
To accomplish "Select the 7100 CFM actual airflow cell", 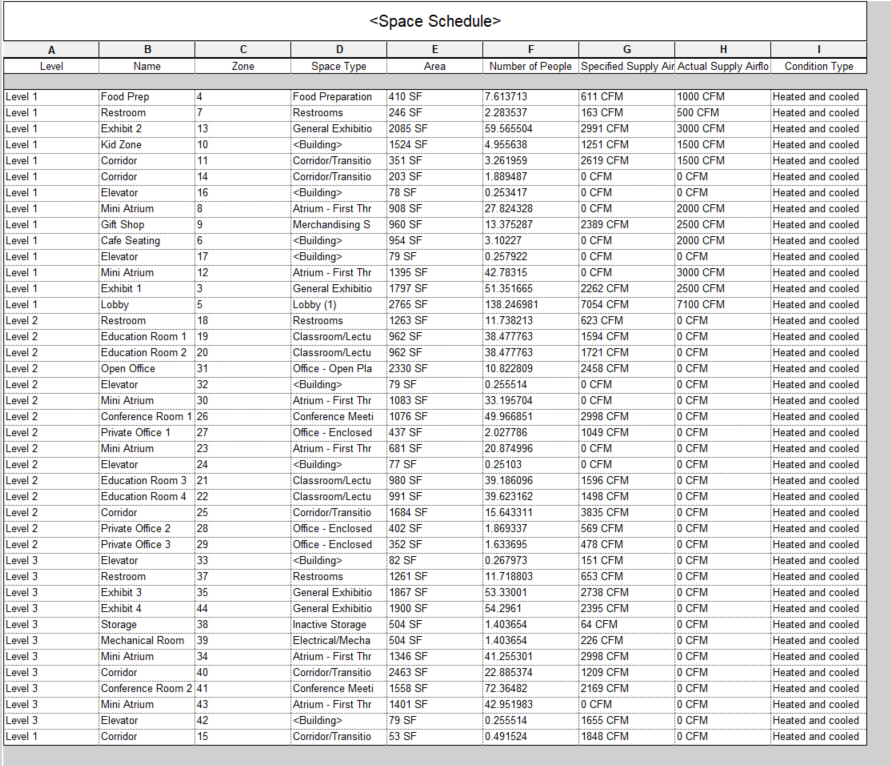I will tap(723, 305).
